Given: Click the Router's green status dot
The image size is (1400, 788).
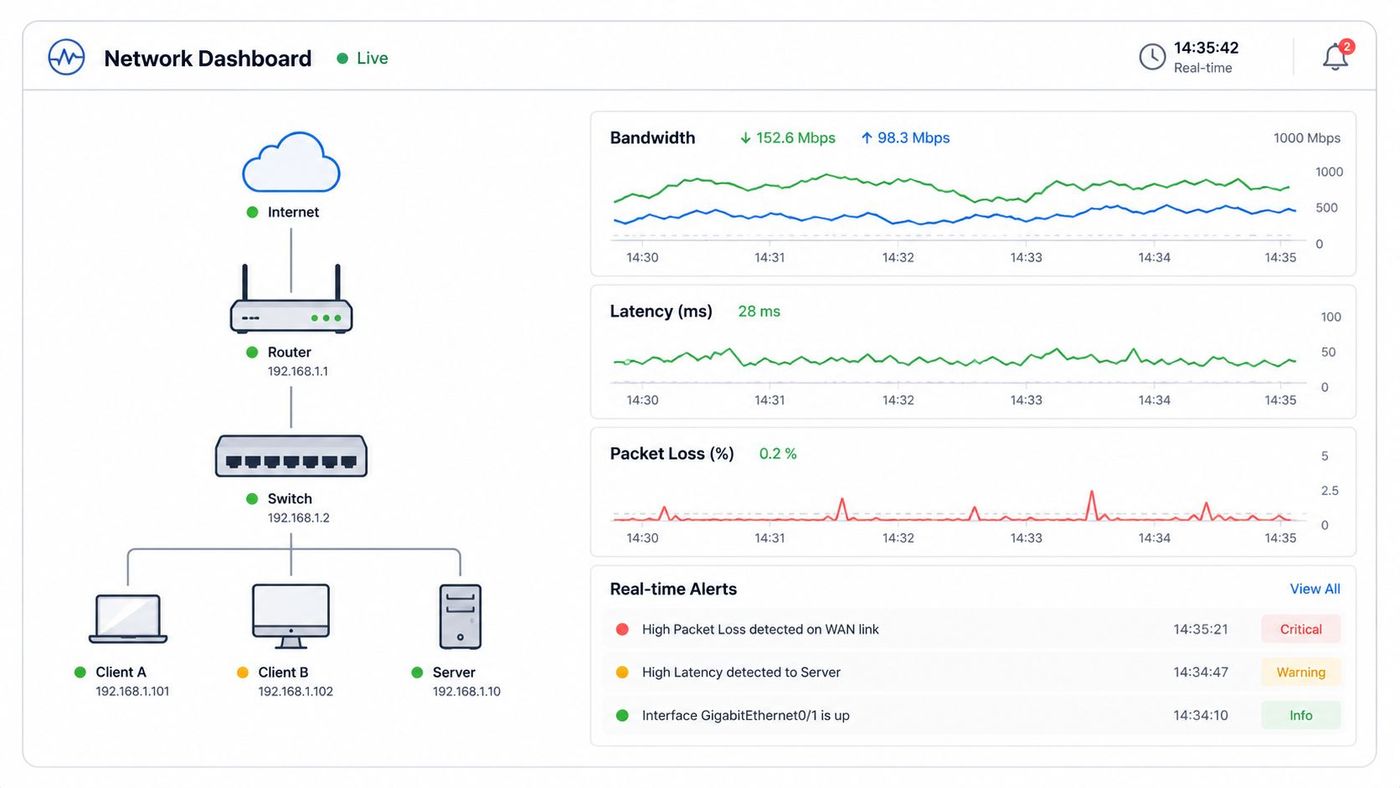Looking at the screenshot, I should (x=252, y=352).
